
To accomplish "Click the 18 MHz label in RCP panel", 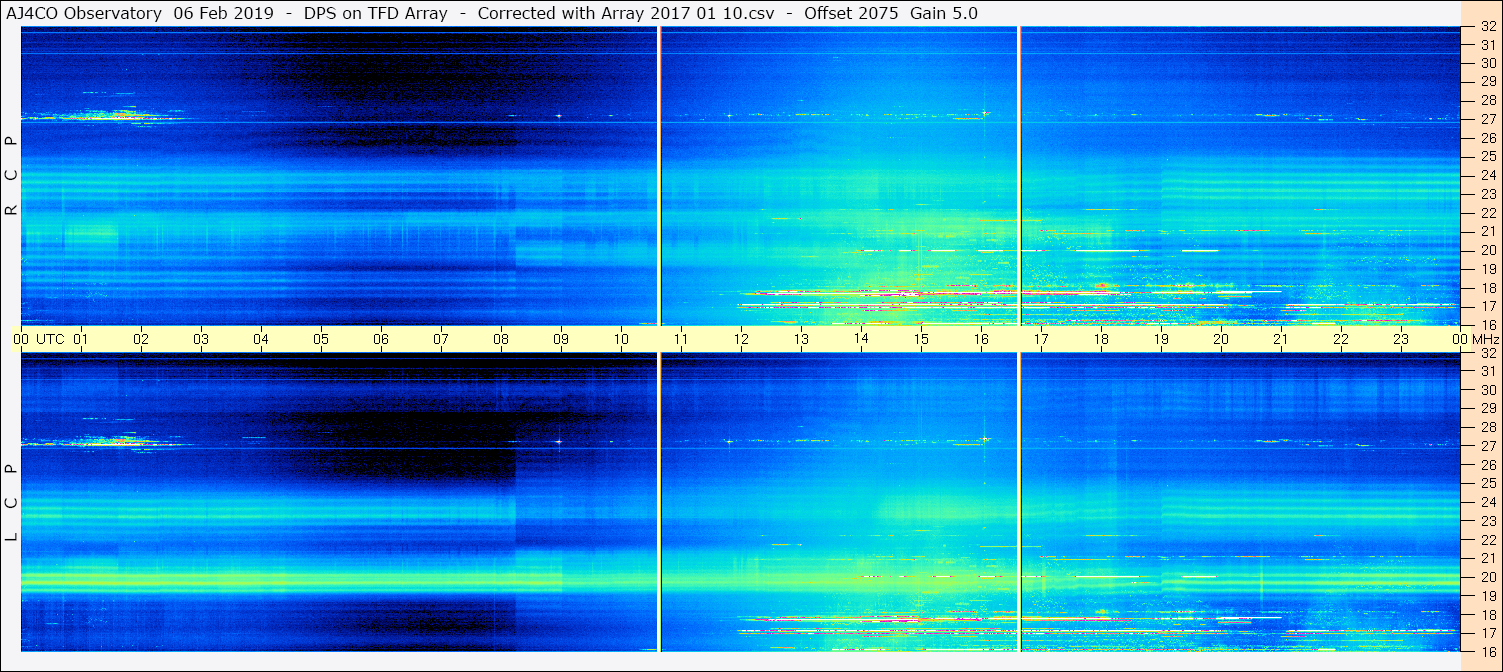I will [x=1487, y=288].
